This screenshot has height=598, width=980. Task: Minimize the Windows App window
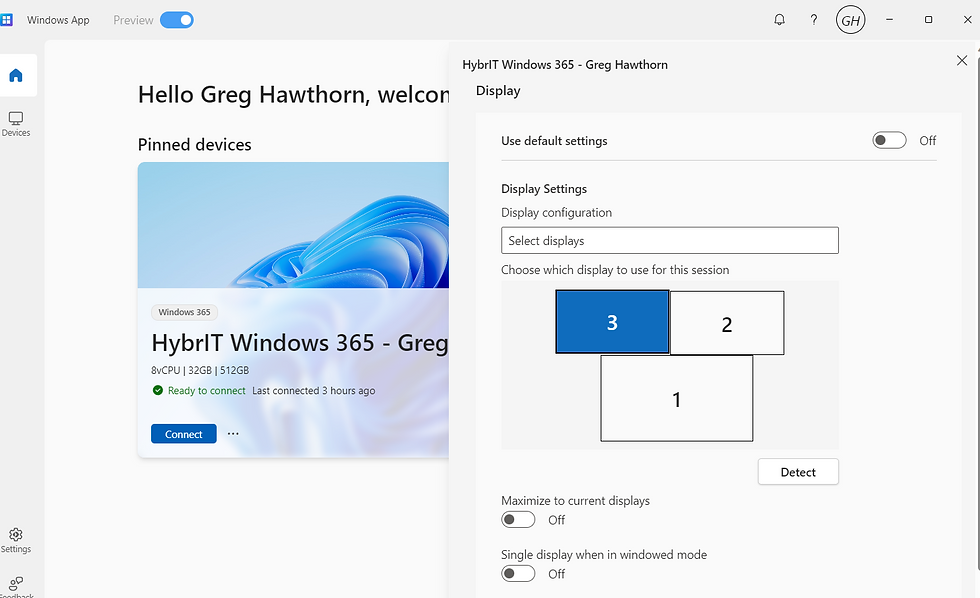[x=889, y=20]
